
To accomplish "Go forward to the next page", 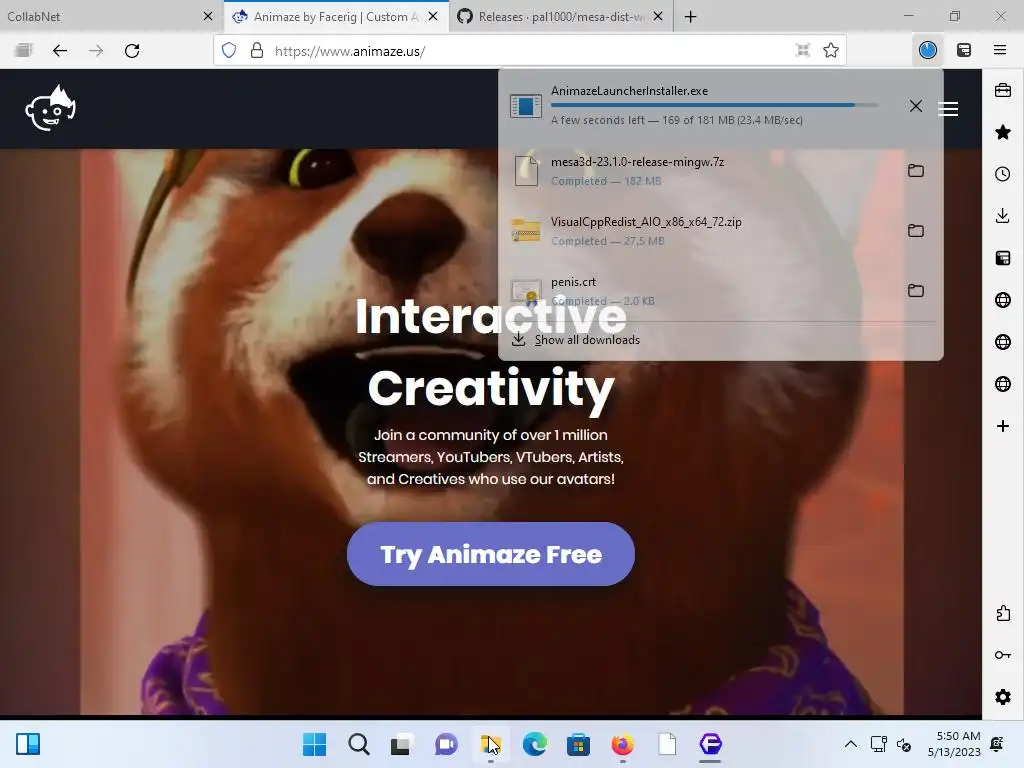I will click(96, 50).
